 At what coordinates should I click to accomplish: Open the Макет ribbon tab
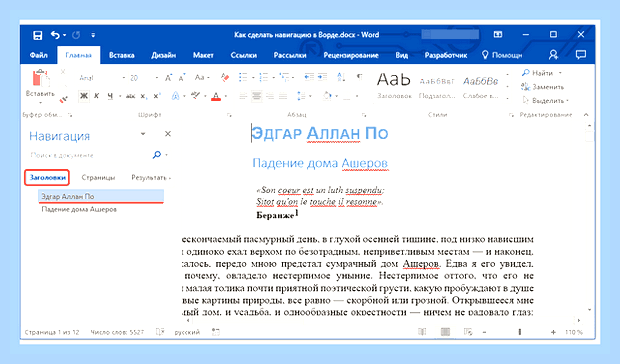[203, 55]
